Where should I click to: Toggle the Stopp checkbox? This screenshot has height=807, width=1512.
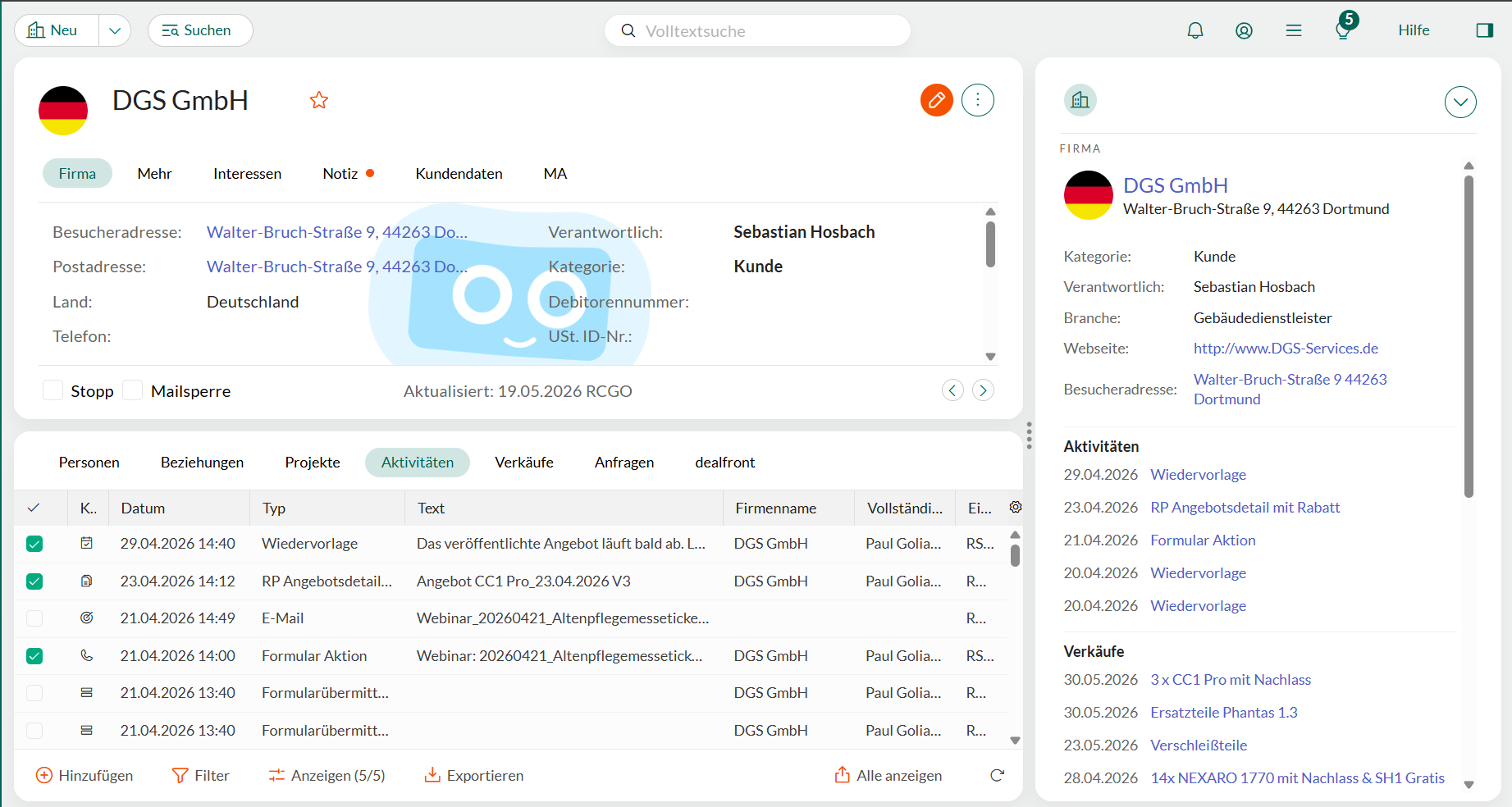tap(53, 390)
